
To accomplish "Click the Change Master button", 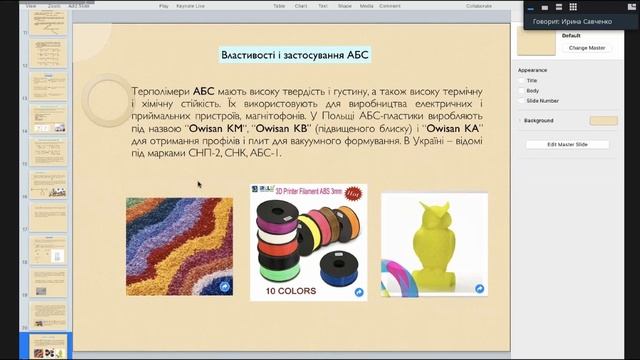I will point(587,48).
